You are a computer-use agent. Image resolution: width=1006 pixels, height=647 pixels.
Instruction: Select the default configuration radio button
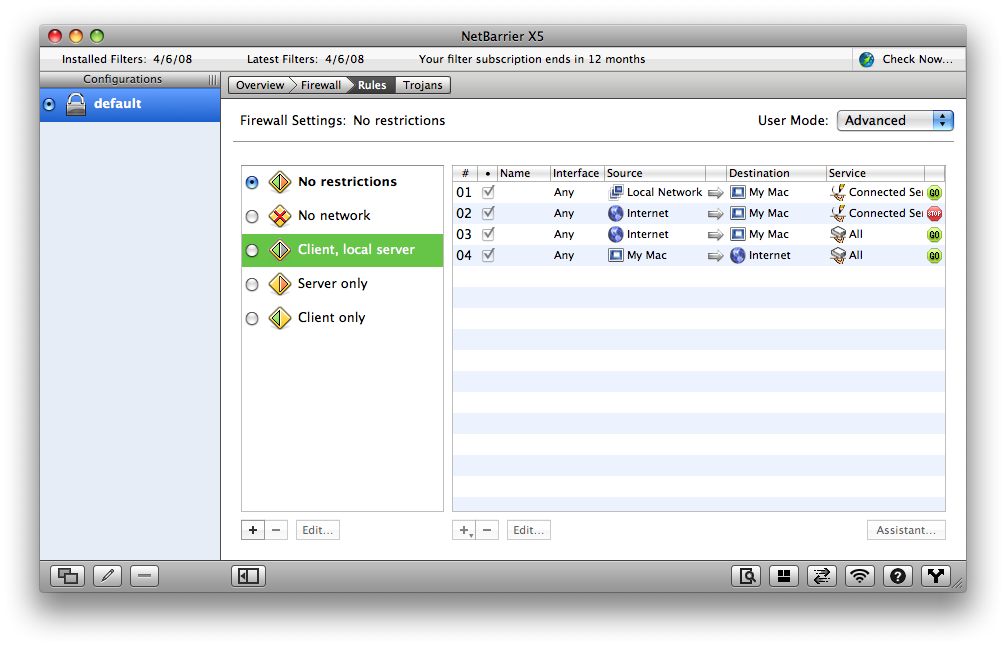click(49, 105)
